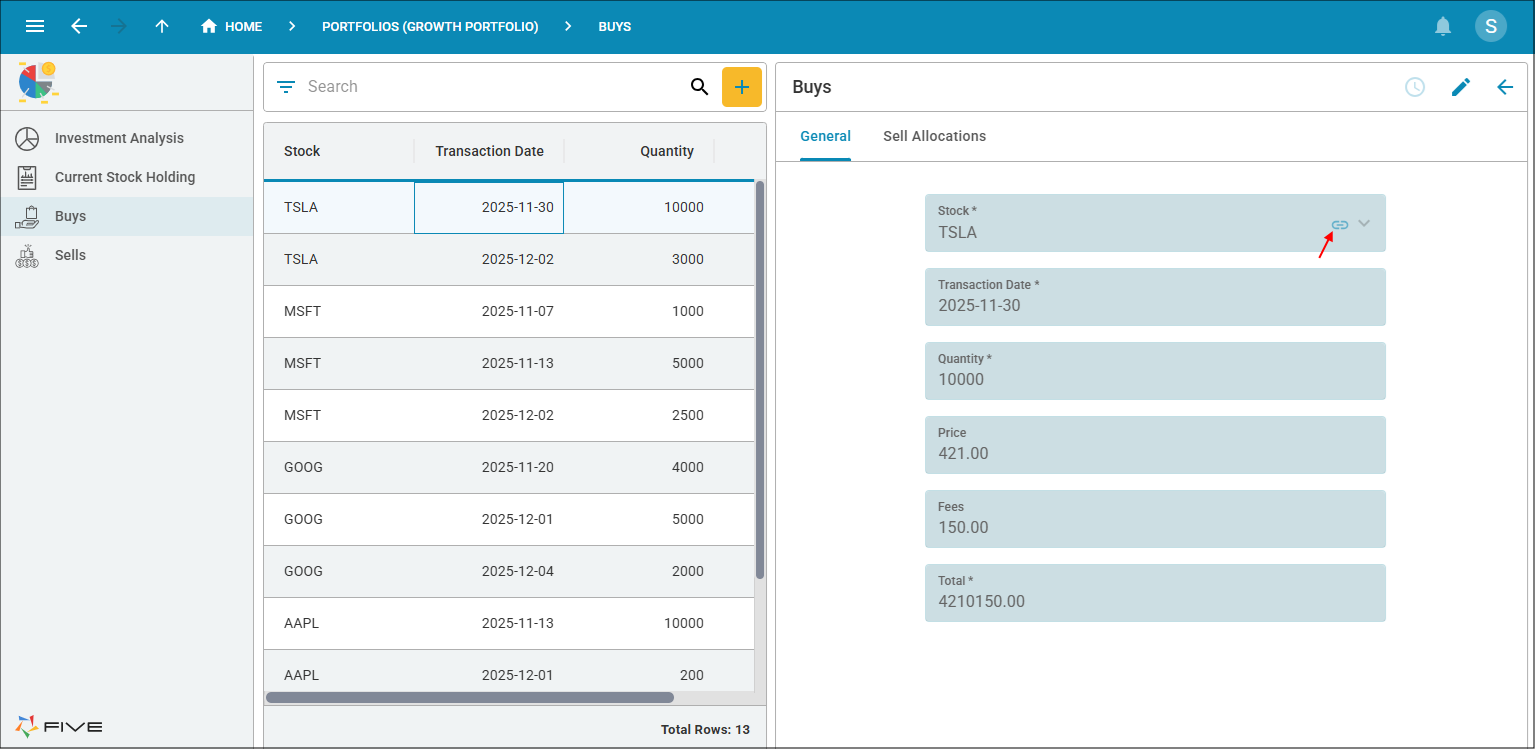The image size is (1535, 749).
Task: Click the forward arrow in top bar
Action: click(x=120, y=27)
